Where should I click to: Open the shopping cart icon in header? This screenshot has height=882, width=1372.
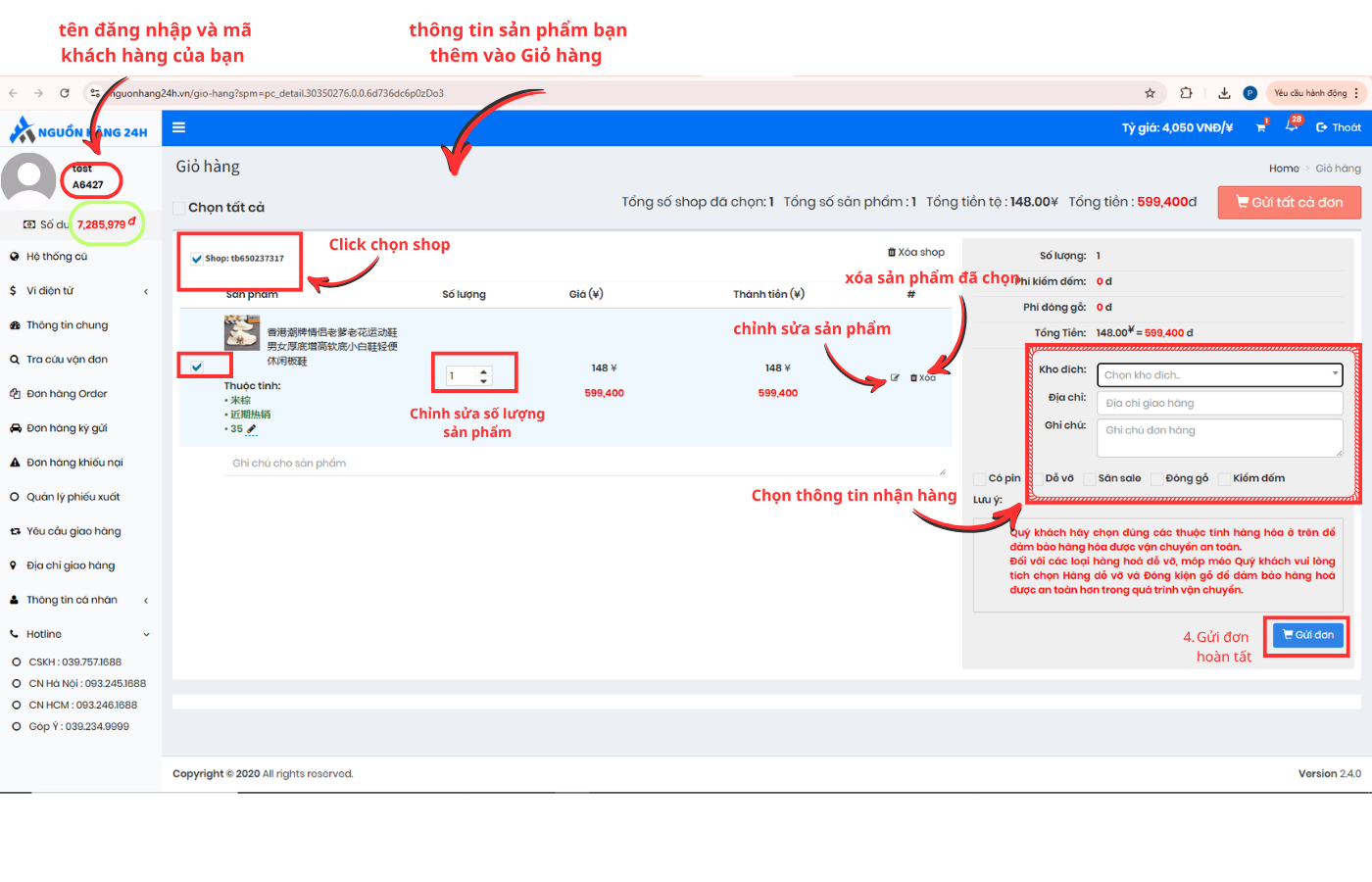coord(1261,127)
